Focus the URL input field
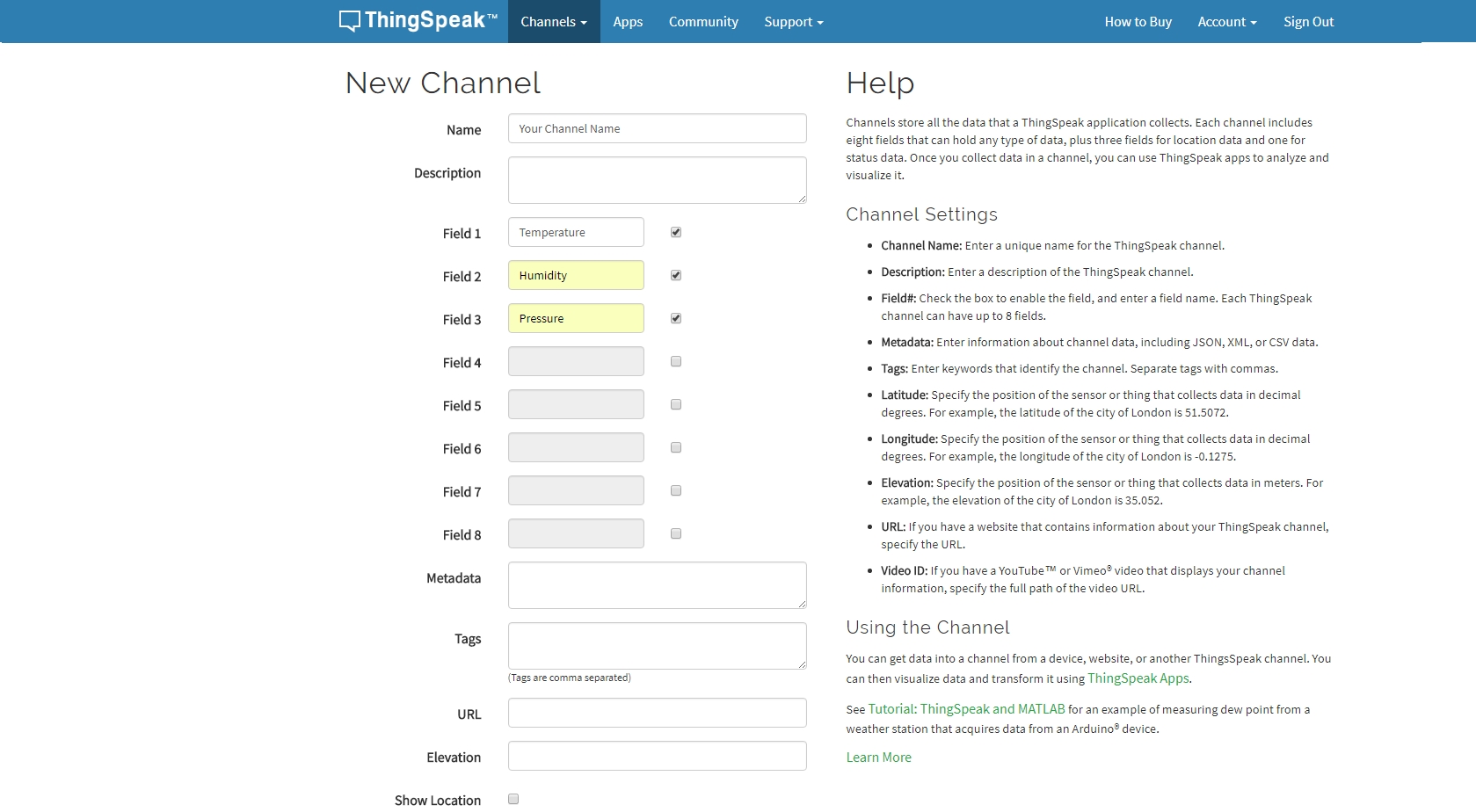 coord(658,713)
